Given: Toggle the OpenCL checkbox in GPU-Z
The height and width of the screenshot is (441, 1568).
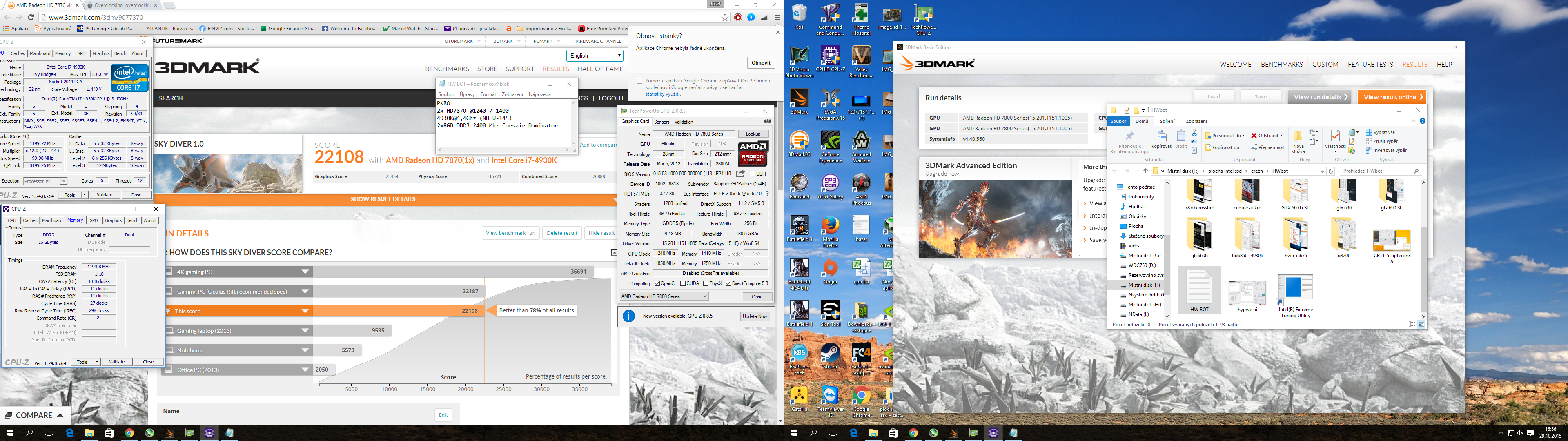Looking at the screenshot, I should pyautogui.click(x=657, y=283).
